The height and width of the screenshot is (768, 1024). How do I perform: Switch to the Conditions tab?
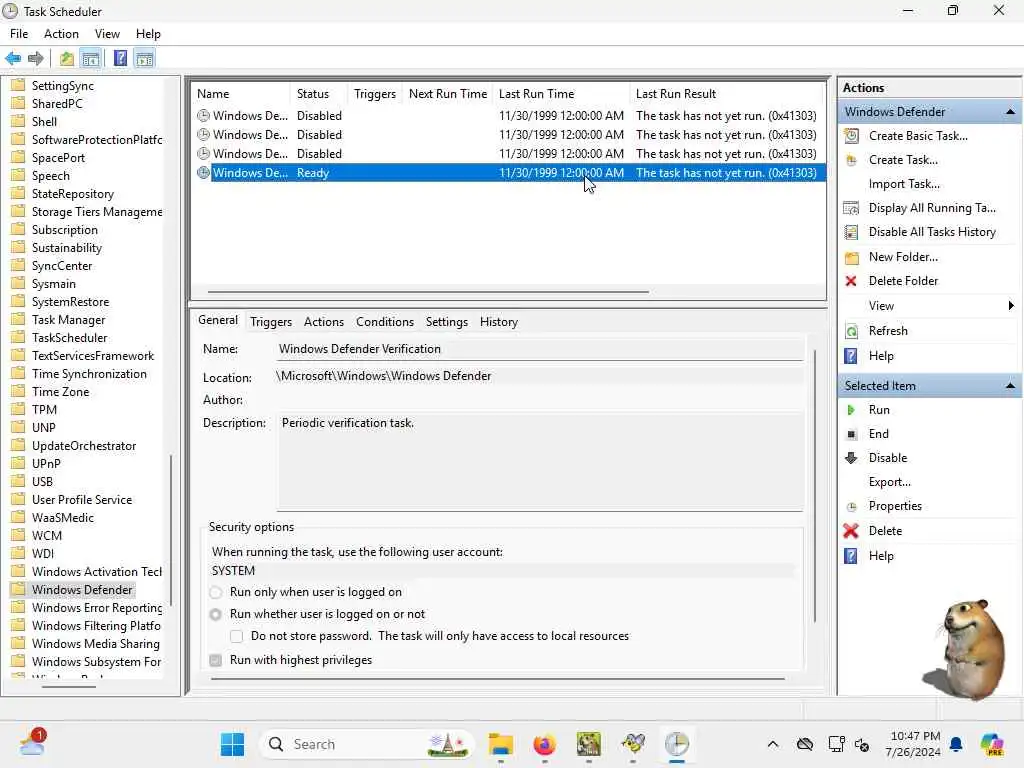[x=385, y=322]
